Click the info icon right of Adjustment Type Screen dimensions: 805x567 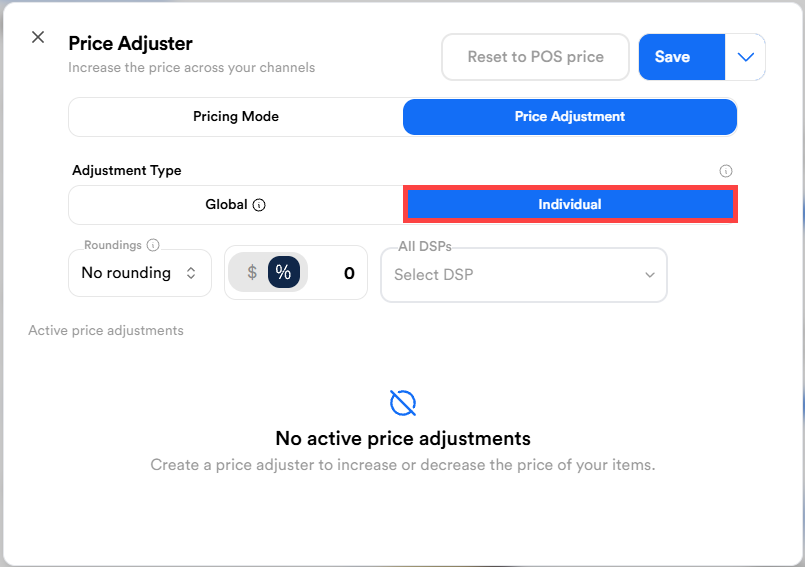pos(726,171)
